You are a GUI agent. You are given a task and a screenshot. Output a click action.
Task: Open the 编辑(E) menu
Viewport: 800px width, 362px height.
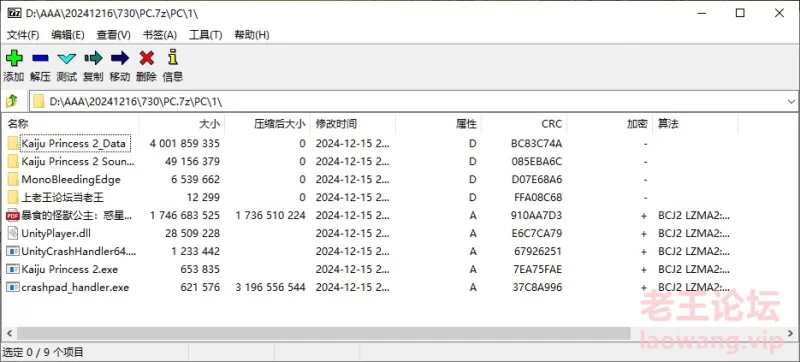pos(68,35)
